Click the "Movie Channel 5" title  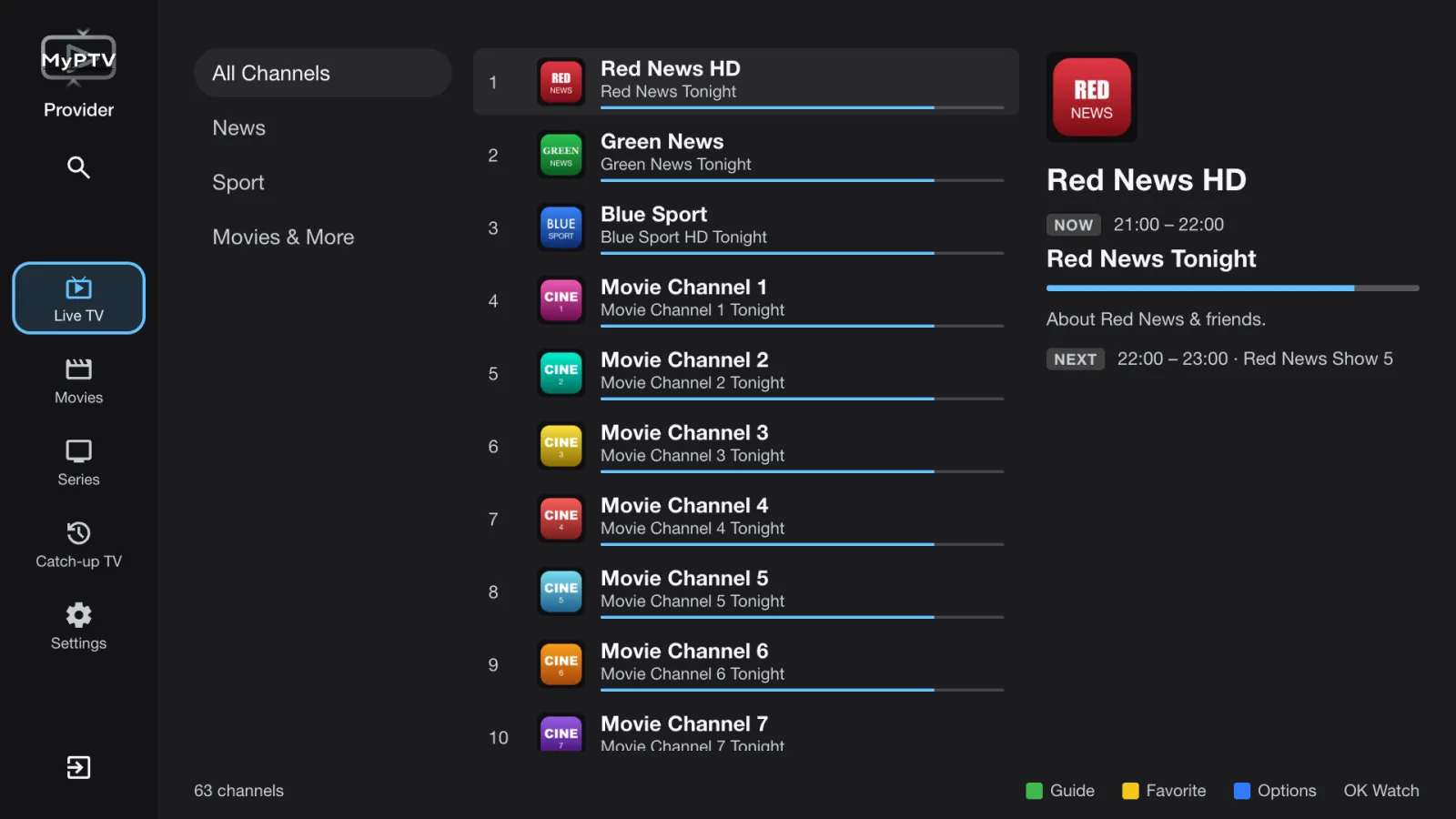[x=684, y=578]
